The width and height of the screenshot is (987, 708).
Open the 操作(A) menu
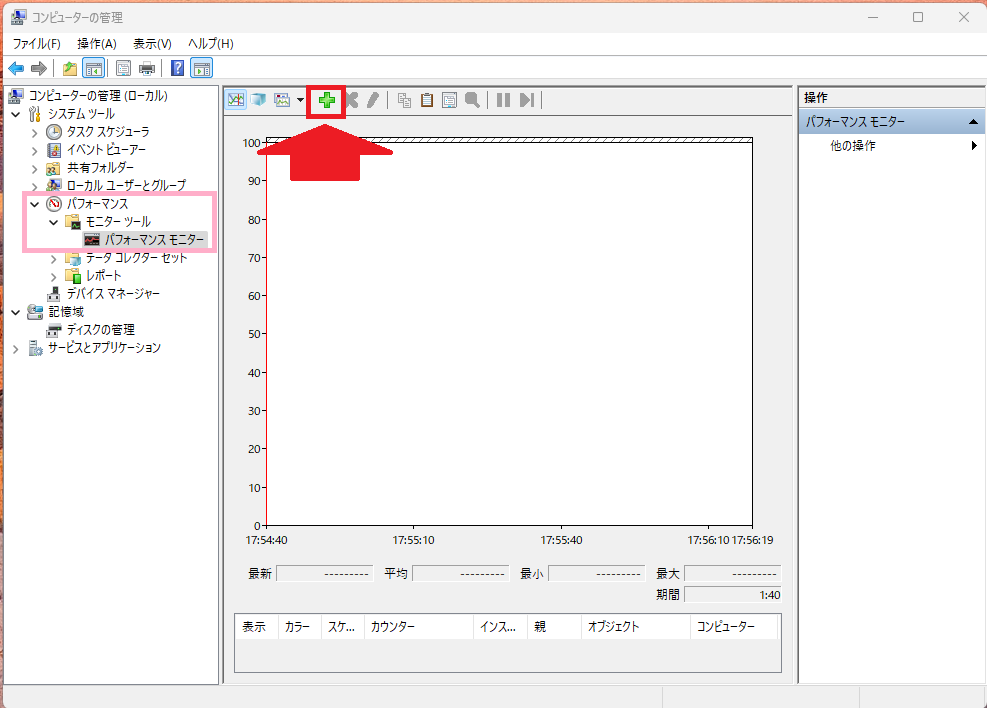[97, 44]
